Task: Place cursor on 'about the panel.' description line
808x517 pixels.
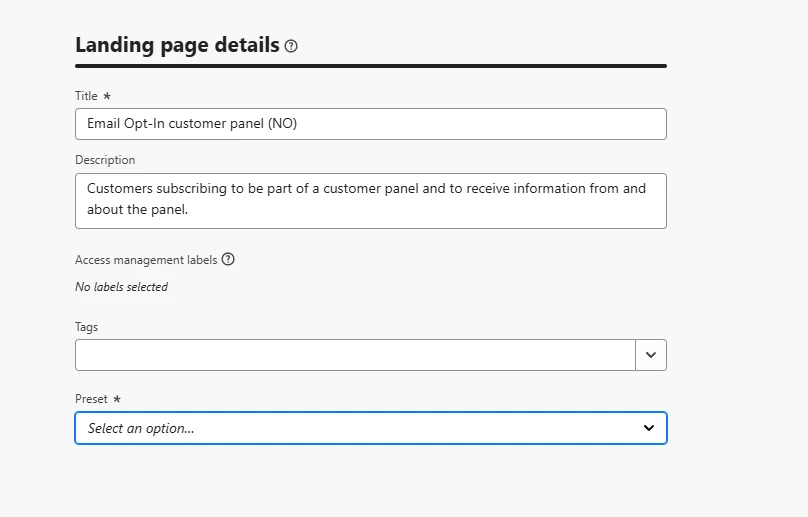Action: pyautogui.click(x=138, y=209)
